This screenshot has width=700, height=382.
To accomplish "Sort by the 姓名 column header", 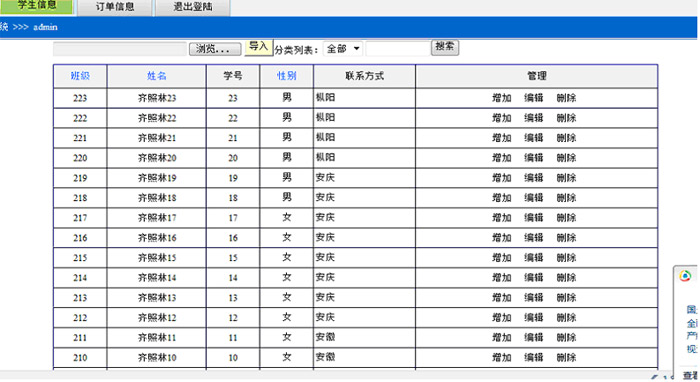I will pos(157,76).
